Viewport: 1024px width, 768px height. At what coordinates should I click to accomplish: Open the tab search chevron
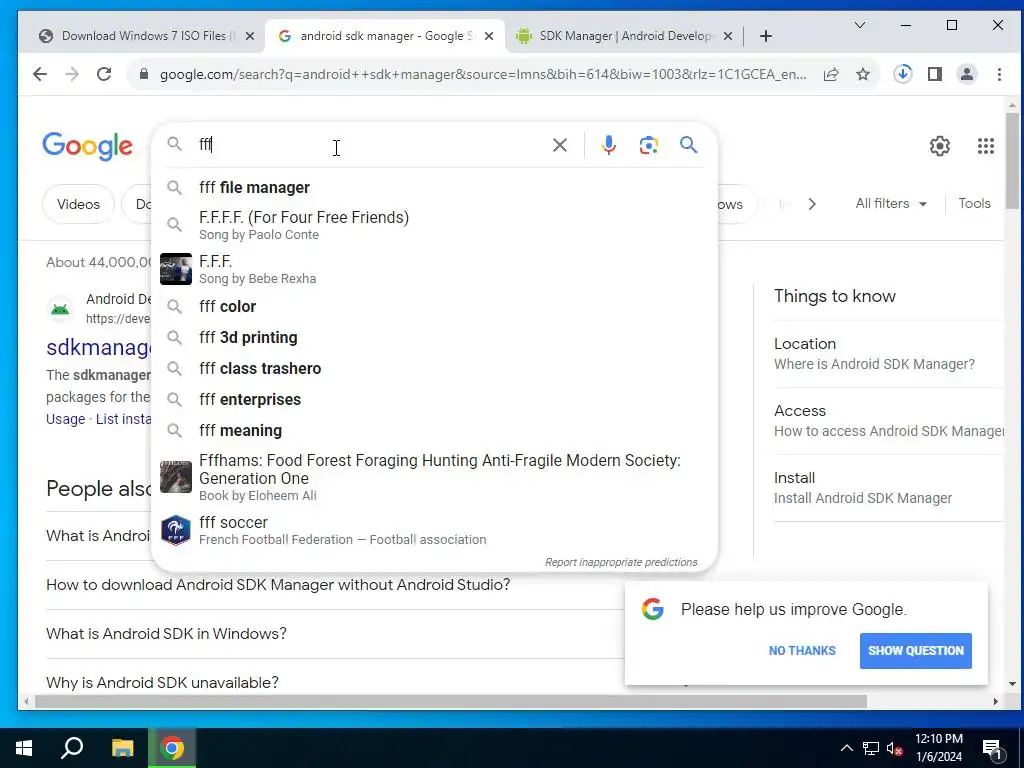860,25
